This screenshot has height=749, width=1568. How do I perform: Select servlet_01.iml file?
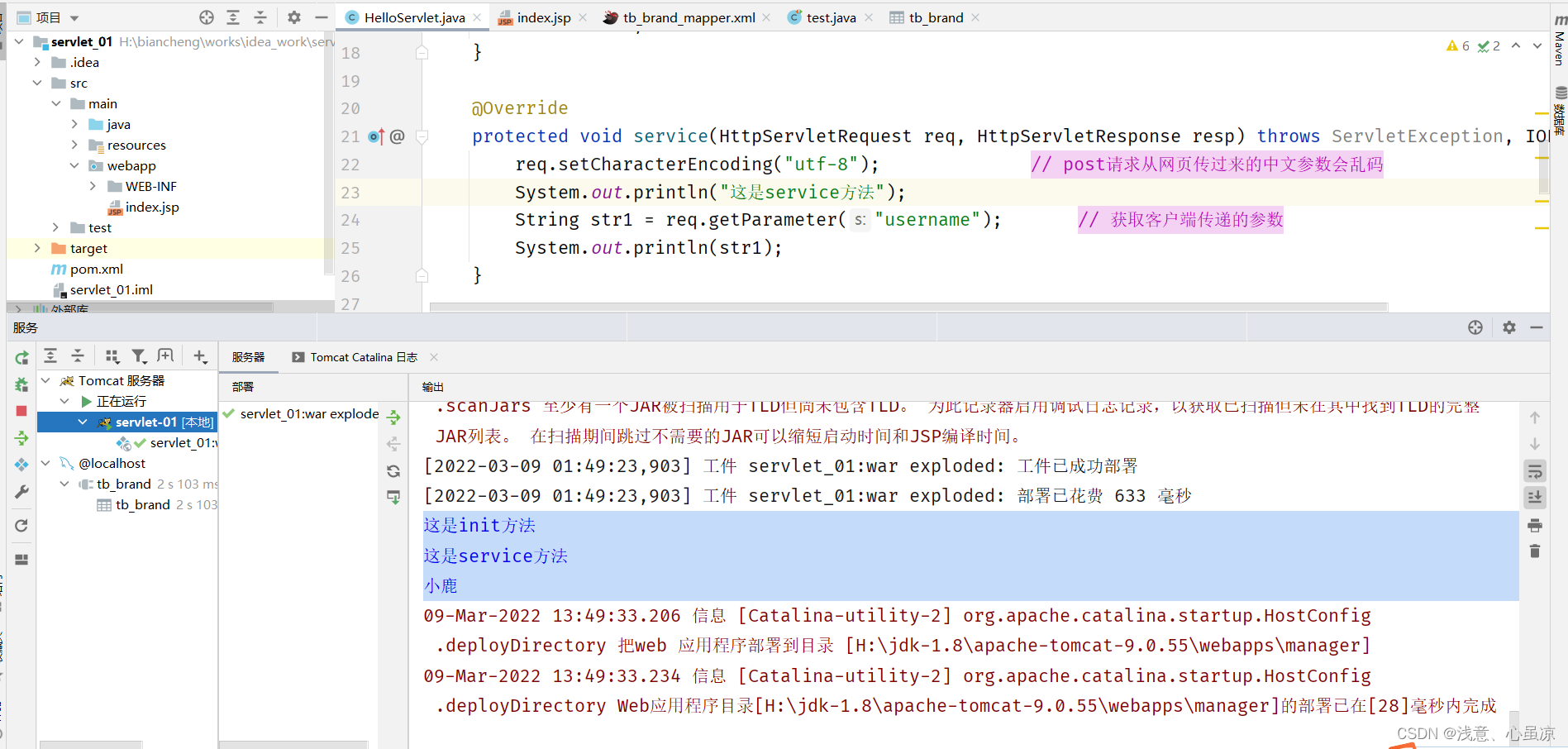102,289
